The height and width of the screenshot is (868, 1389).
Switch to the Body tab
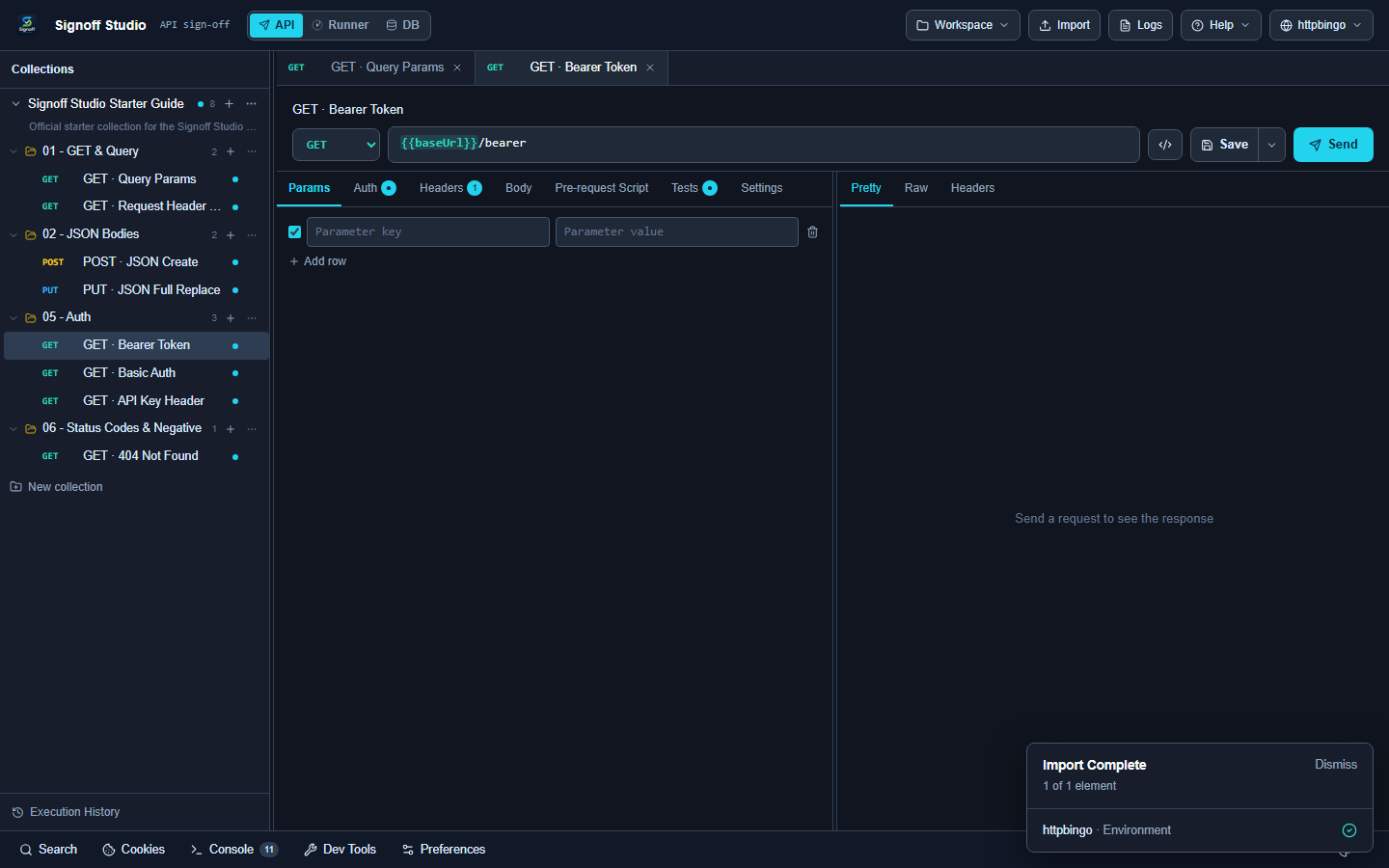coord(518,188)
